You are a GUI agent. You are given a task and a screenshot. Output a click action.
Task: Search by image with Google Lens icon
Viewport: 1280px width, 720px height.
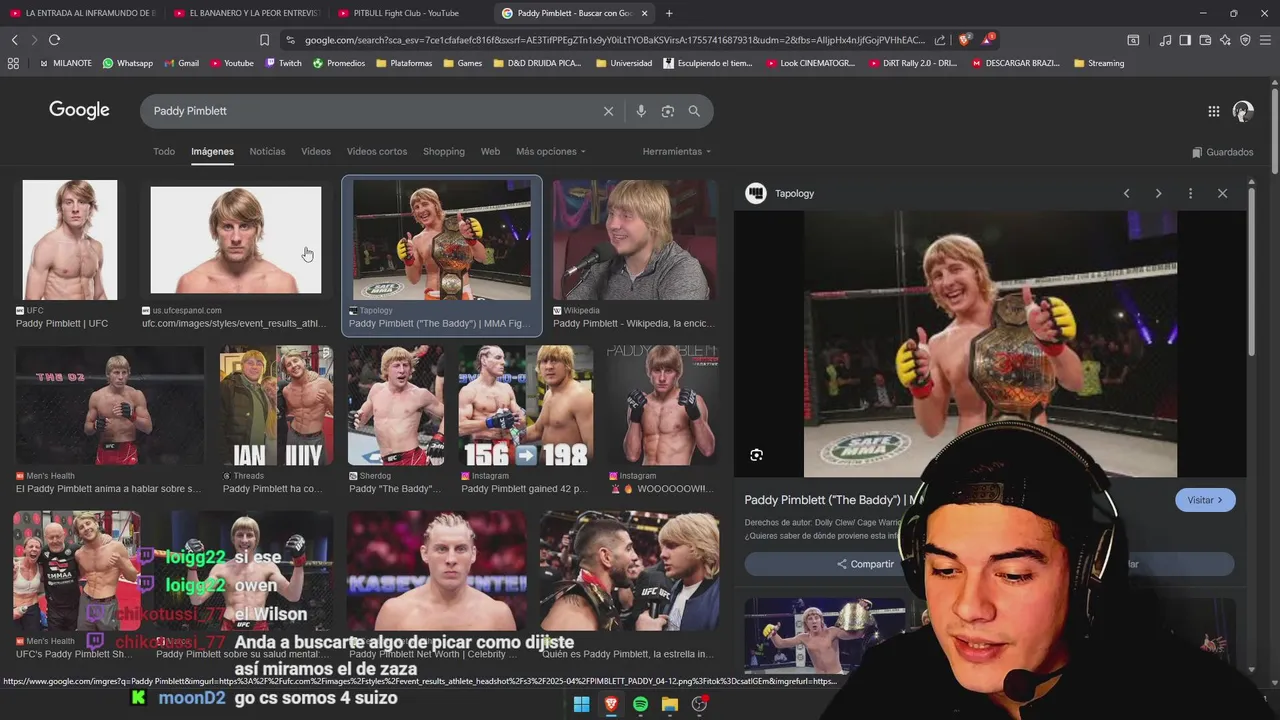tap(668, 111)
